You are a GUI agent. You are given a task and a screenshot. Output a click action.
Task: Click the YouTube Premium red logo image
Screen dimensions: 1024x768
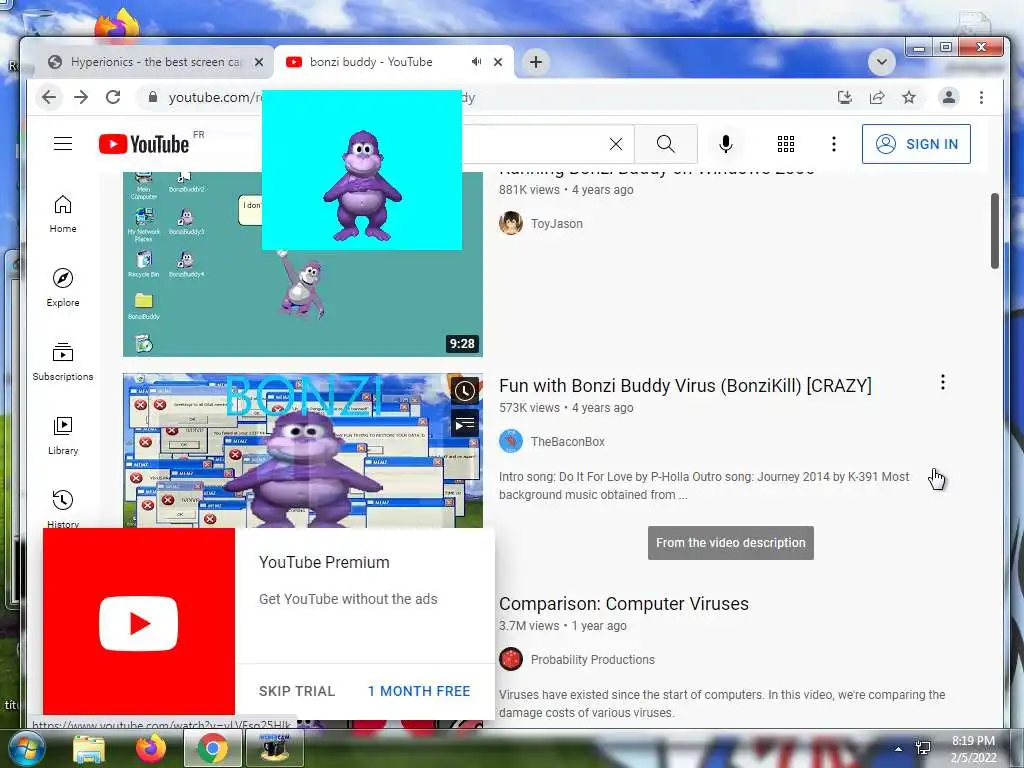click(x=138, y=622)
